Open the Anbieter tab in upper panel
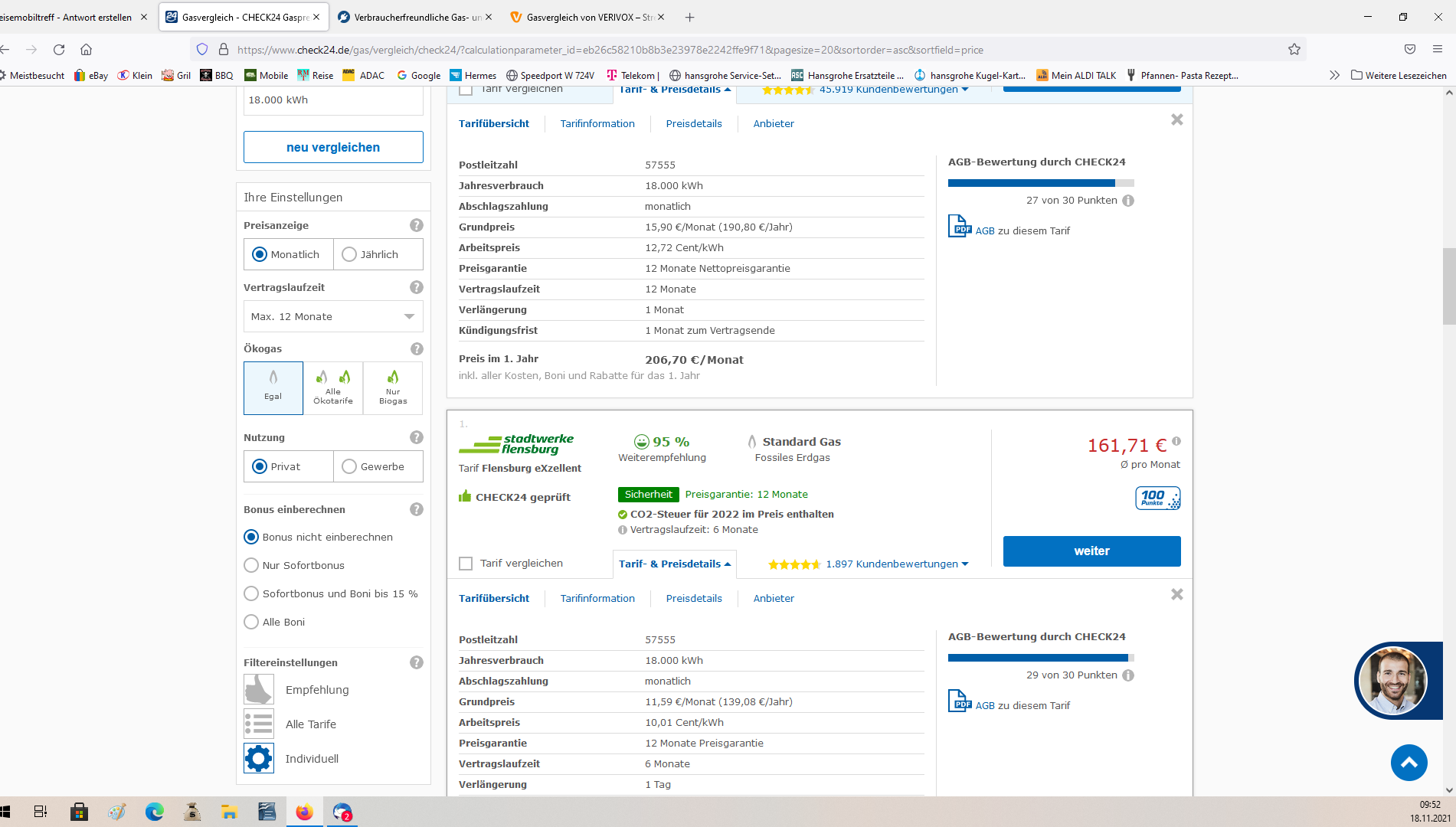This screenshot has height=827, width=1456. click(x=774, y=123)
